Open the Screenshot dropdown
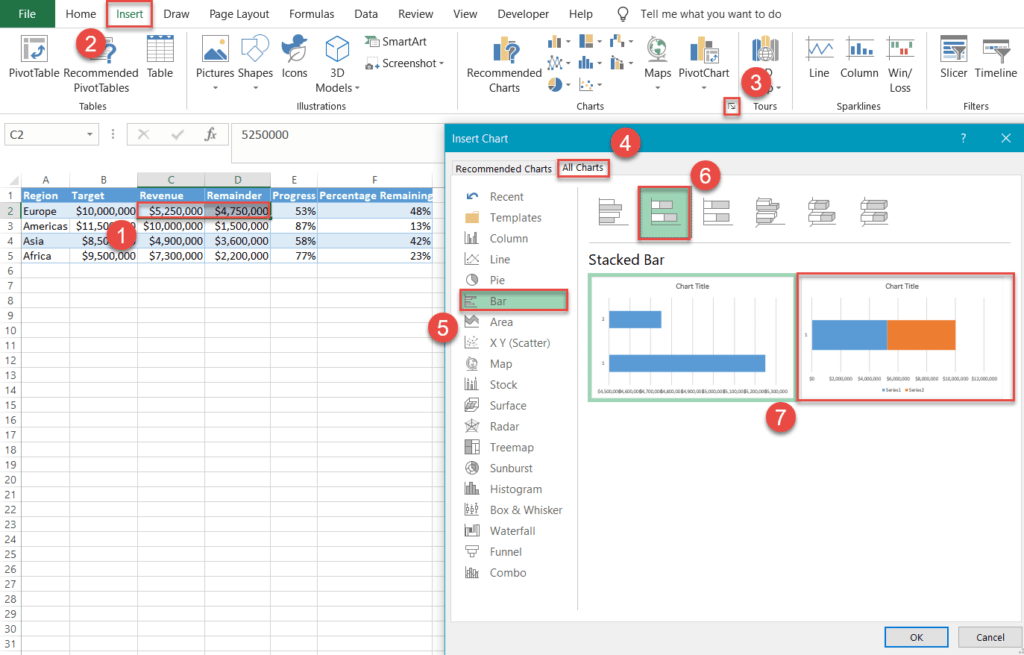 click(x=405, y=63)
